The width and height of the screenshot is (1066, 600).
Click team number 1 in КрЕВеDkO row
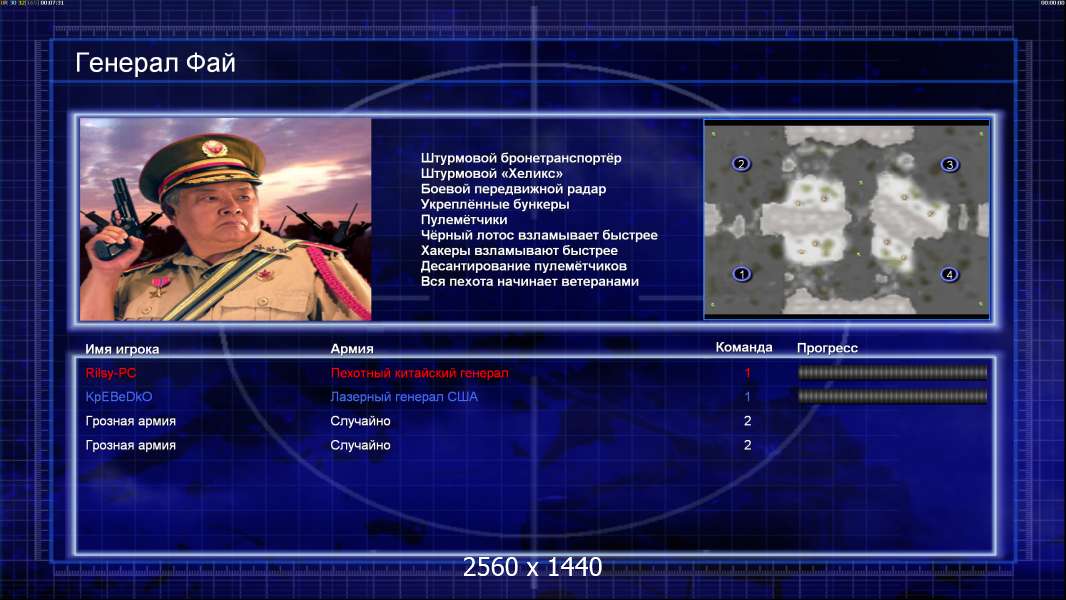[747, 396]
